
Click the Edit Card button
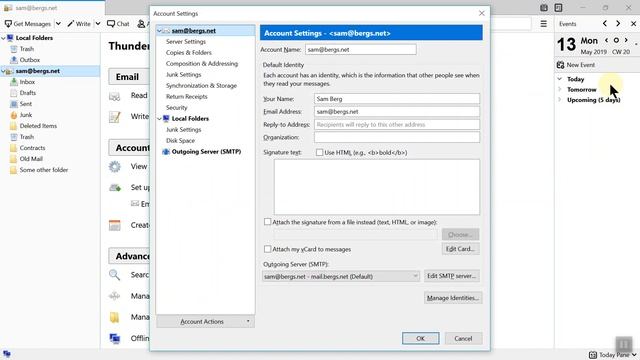click(460, 249)
